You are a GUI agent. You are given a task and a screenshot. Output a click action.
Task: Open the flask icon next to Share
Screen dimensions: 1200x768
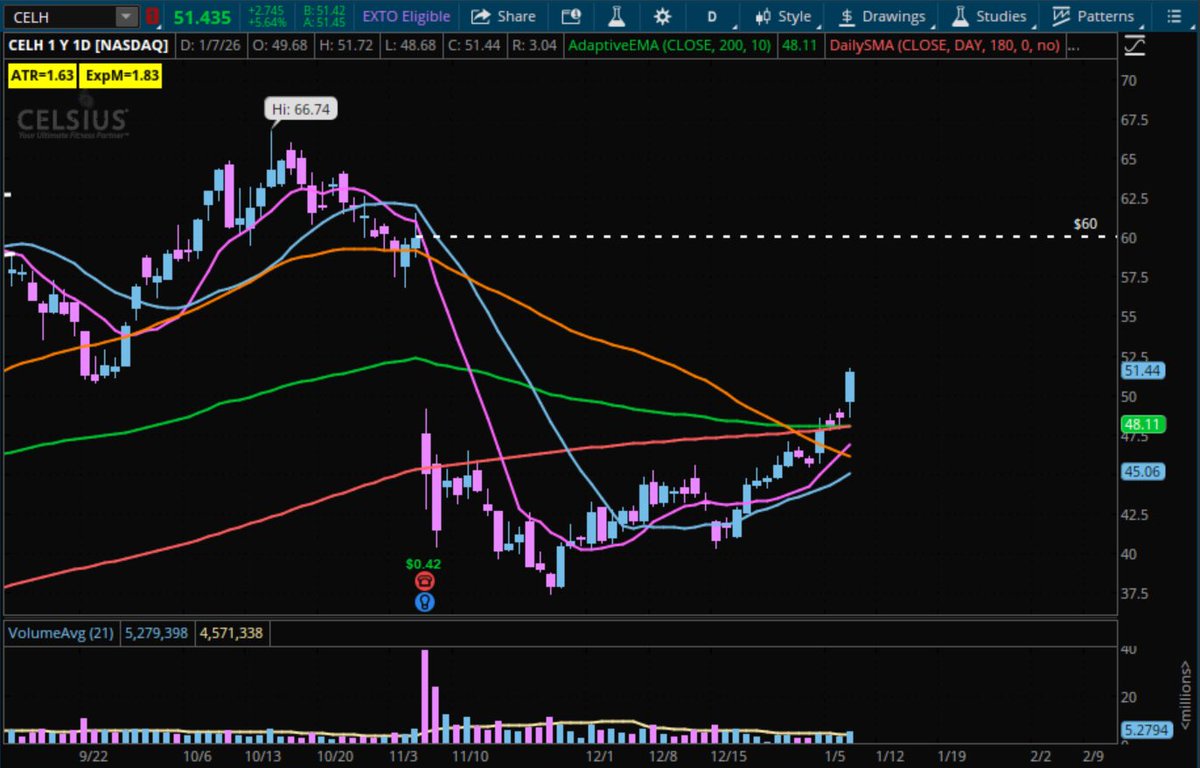616,16
